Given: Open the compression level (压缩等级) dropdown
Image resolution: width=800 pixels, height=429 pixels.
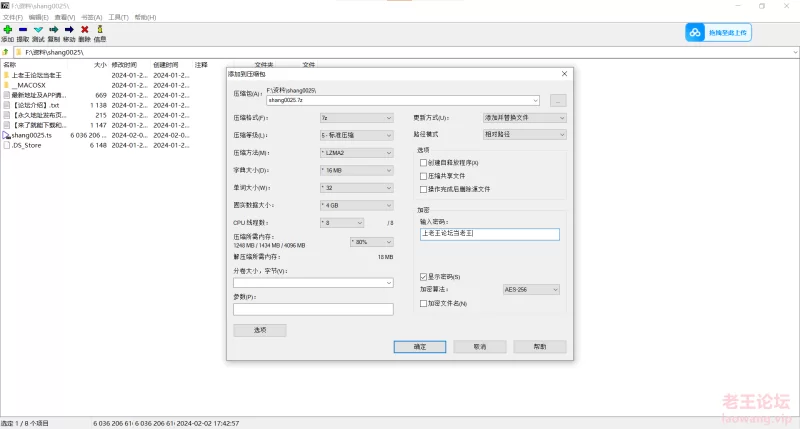Looking at the screenshot, I should 356,134.
